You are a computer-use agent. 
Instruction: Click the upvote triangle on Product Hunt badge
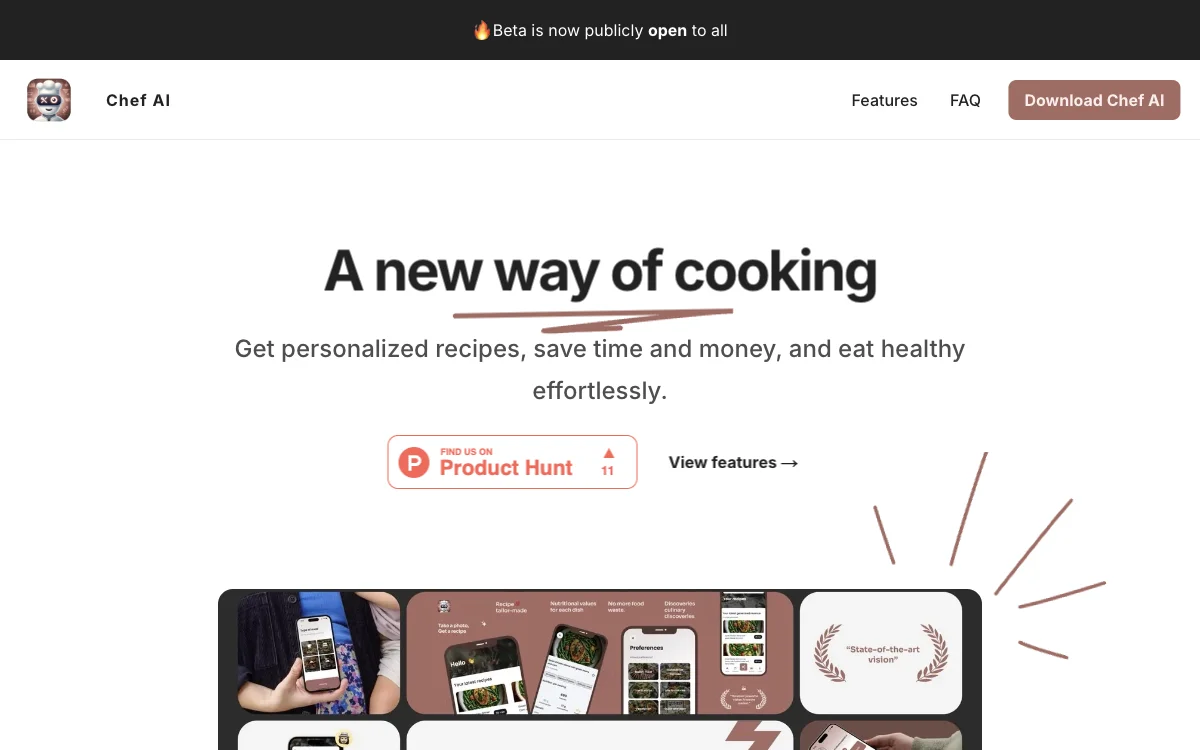coord(608,453)
